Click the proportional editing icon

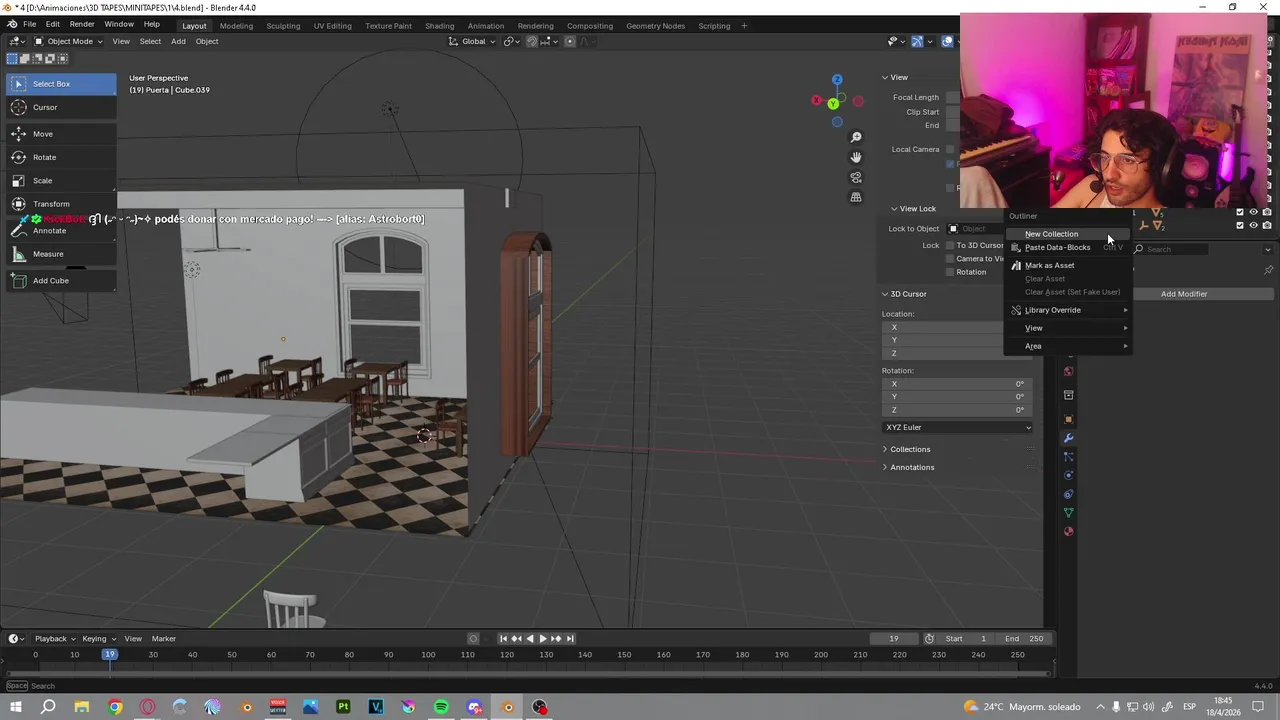point(570,41)
